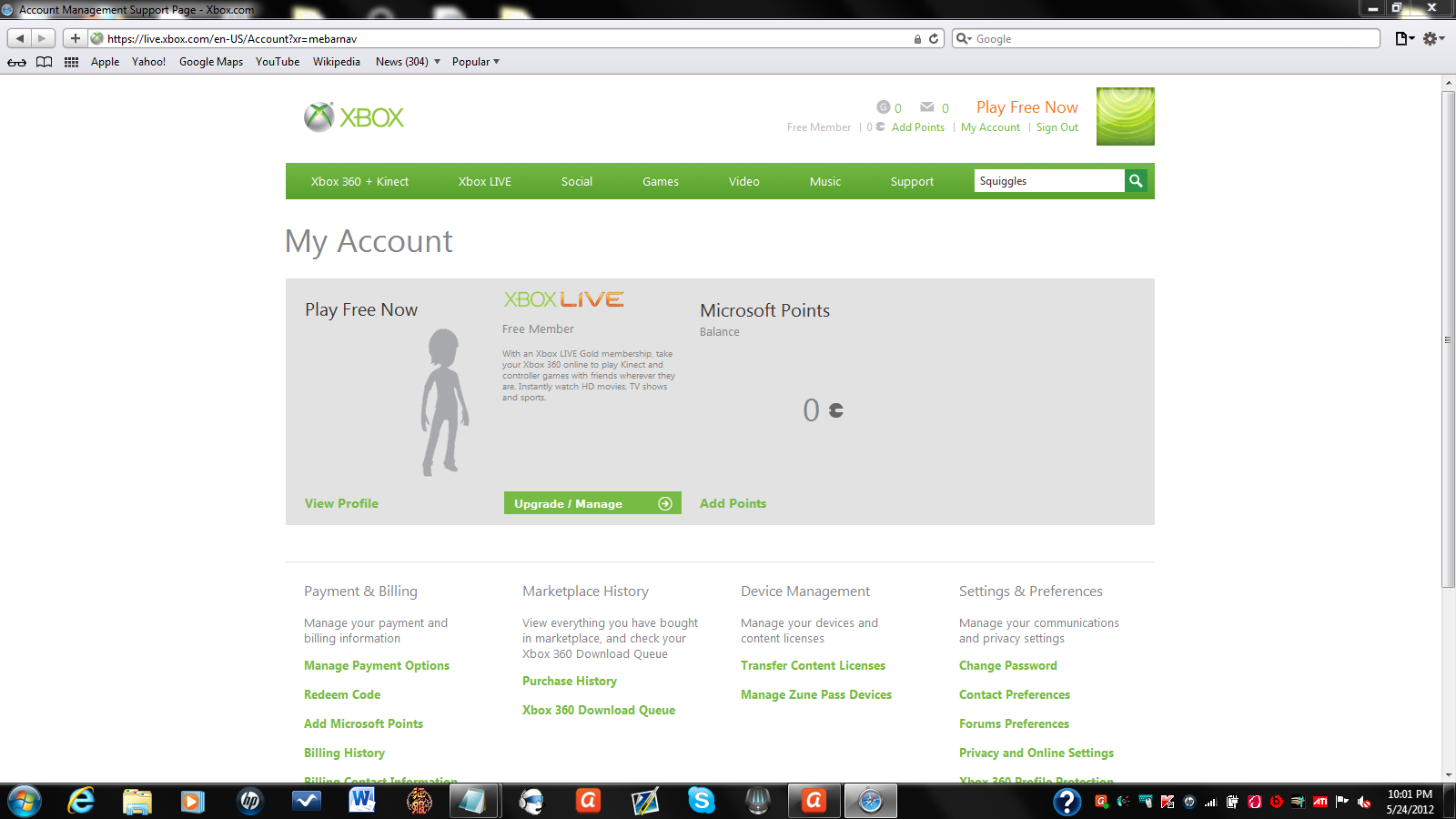
Task: Click the arrow icon on Upgrade / Manage
Action: [x=665, y=503]
